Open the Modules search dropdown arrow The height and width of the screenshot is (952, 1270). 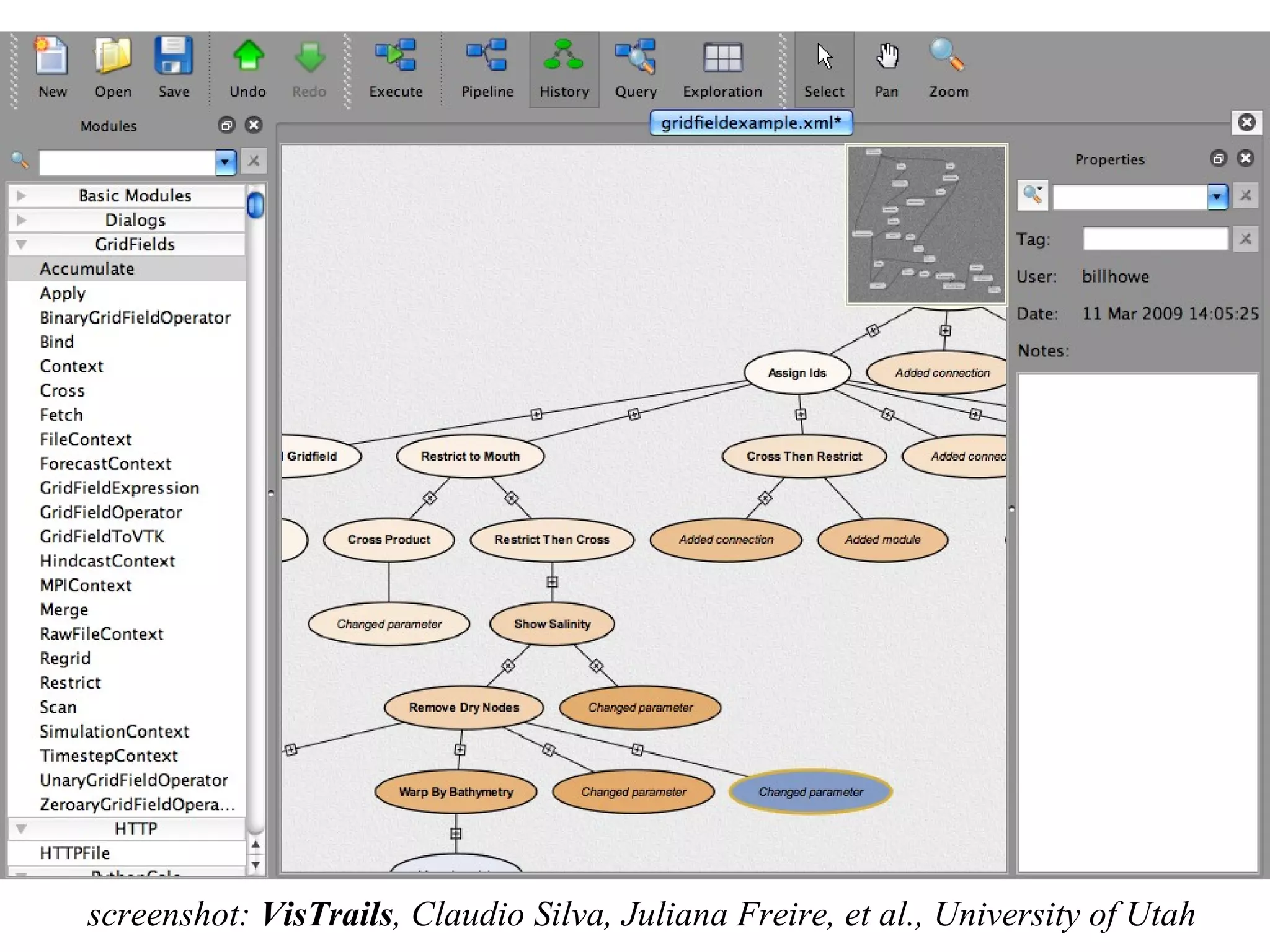[x=225, y=162]
